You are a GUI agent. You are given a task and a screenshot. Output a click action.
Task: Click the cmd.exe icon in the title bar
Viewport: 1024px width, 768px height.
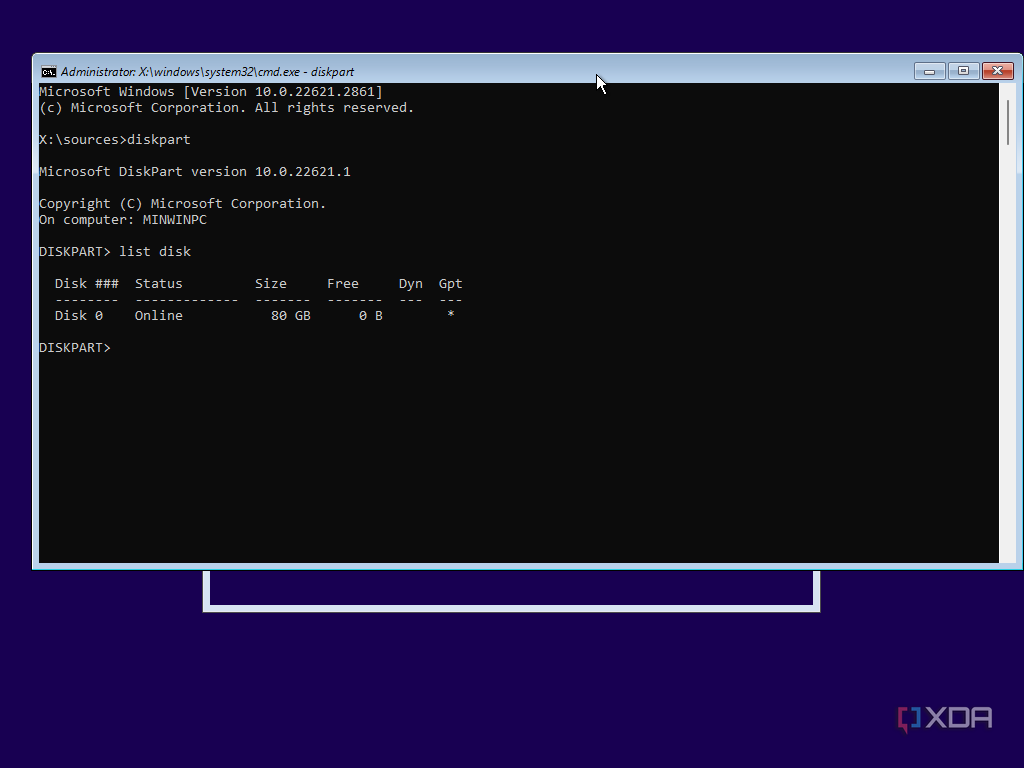49,71
